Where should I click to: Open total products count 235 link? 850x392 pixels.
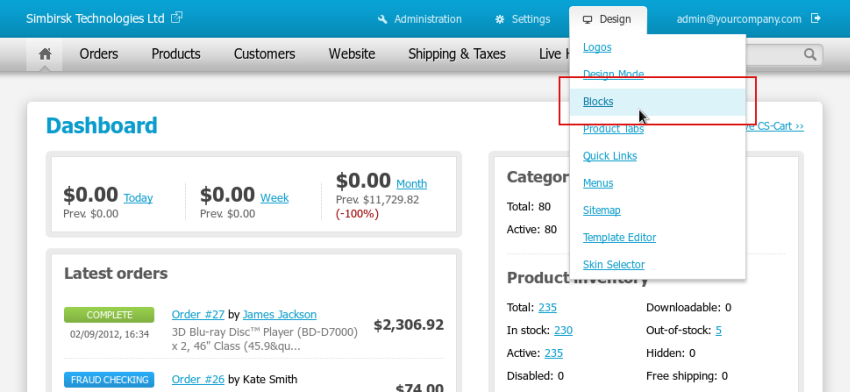tap(548, 307)
